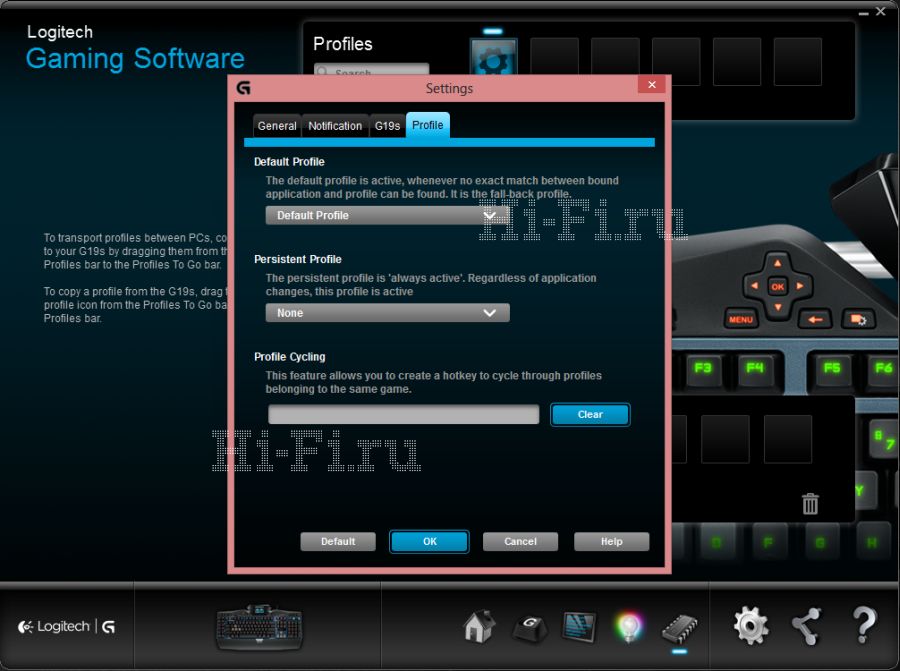Expand the Persistent Profile None dropdown
Image resolution: width=900 pixels, height=671 pixels.
pos(387,313)
